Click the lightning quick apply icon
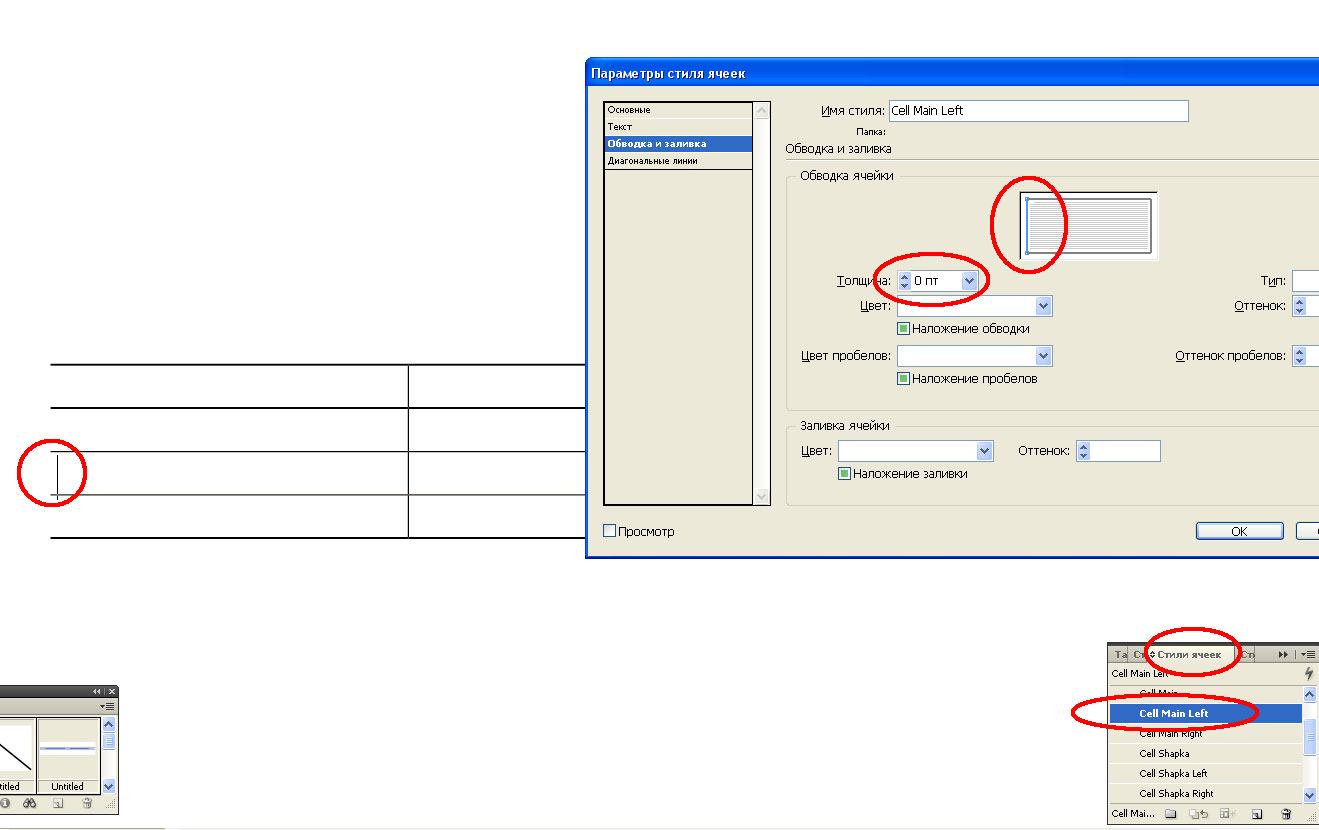This screenshot has height=830, width=1319. click(1309, 674)
